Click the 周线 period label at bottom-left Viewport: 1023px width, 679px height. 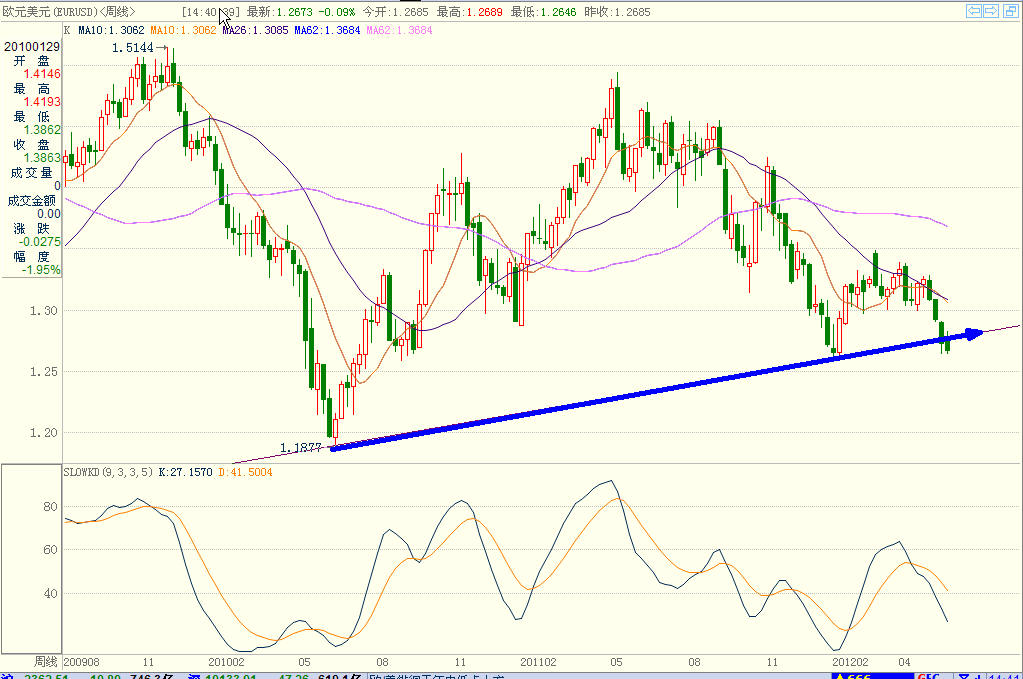point(46,662)
